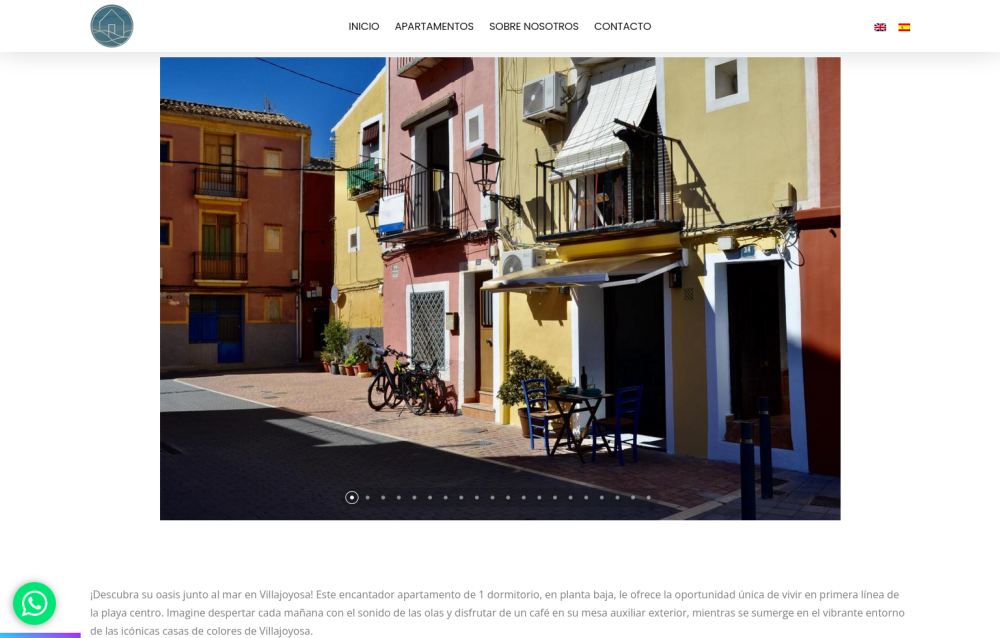Select the first active slider dot
The image size is (1000, 638).
point(352,498)
